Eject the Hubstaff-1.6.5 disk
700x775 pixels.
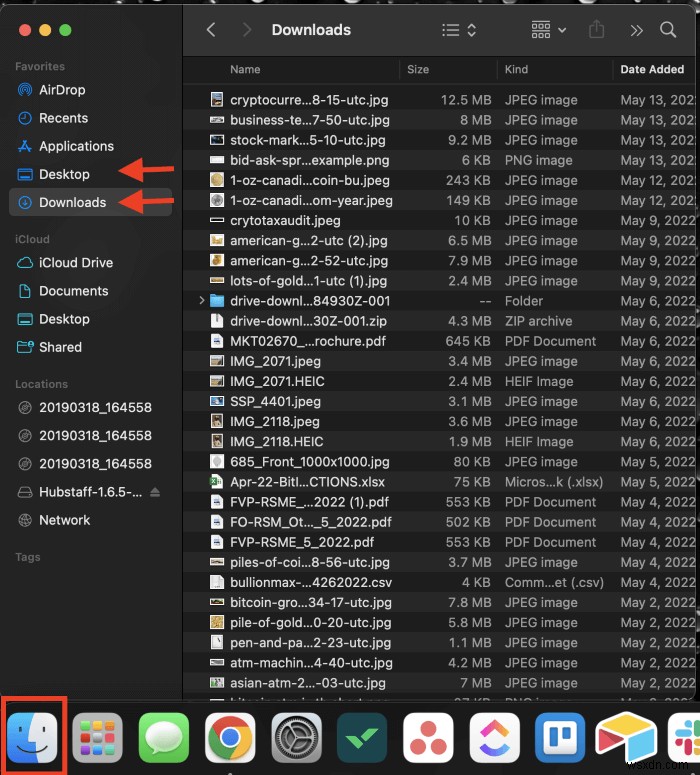click(x=155, y=492)
